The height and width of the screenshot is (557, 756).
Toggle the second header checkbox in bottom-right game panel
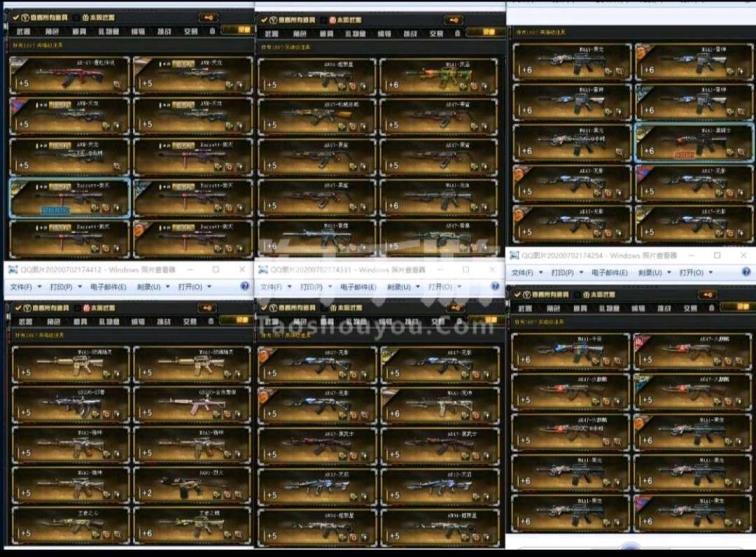click(577, 295)
